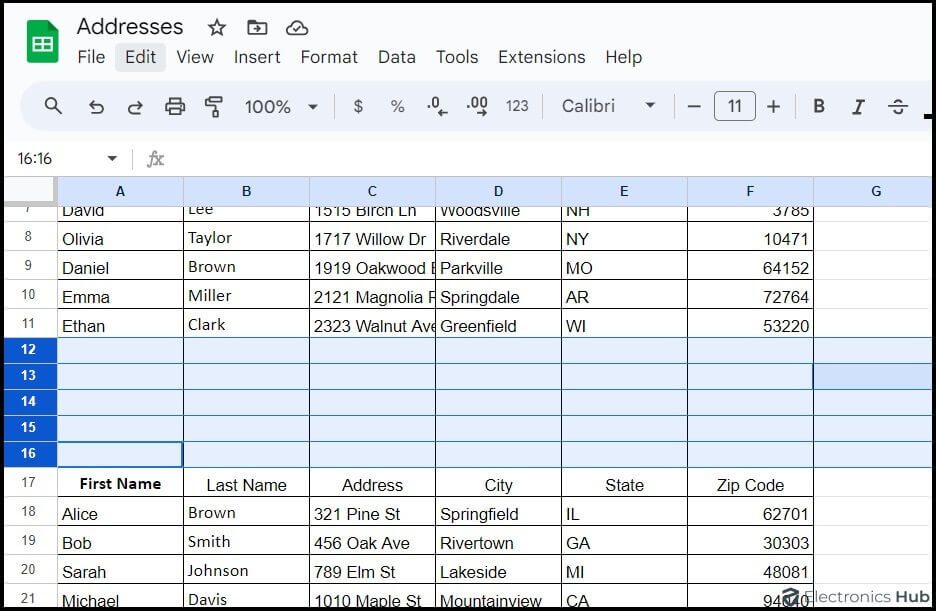Screen dimensions: 936x611
Task: Move the spreadsheet to a folder
Action: coord(258,27)
